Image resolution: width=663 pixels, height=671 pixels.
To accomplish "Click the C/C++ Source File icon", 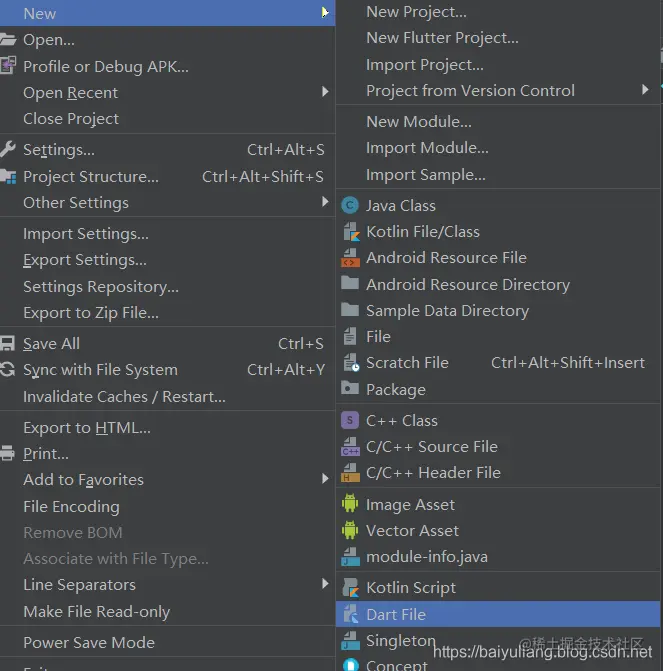I will (350, 446).
